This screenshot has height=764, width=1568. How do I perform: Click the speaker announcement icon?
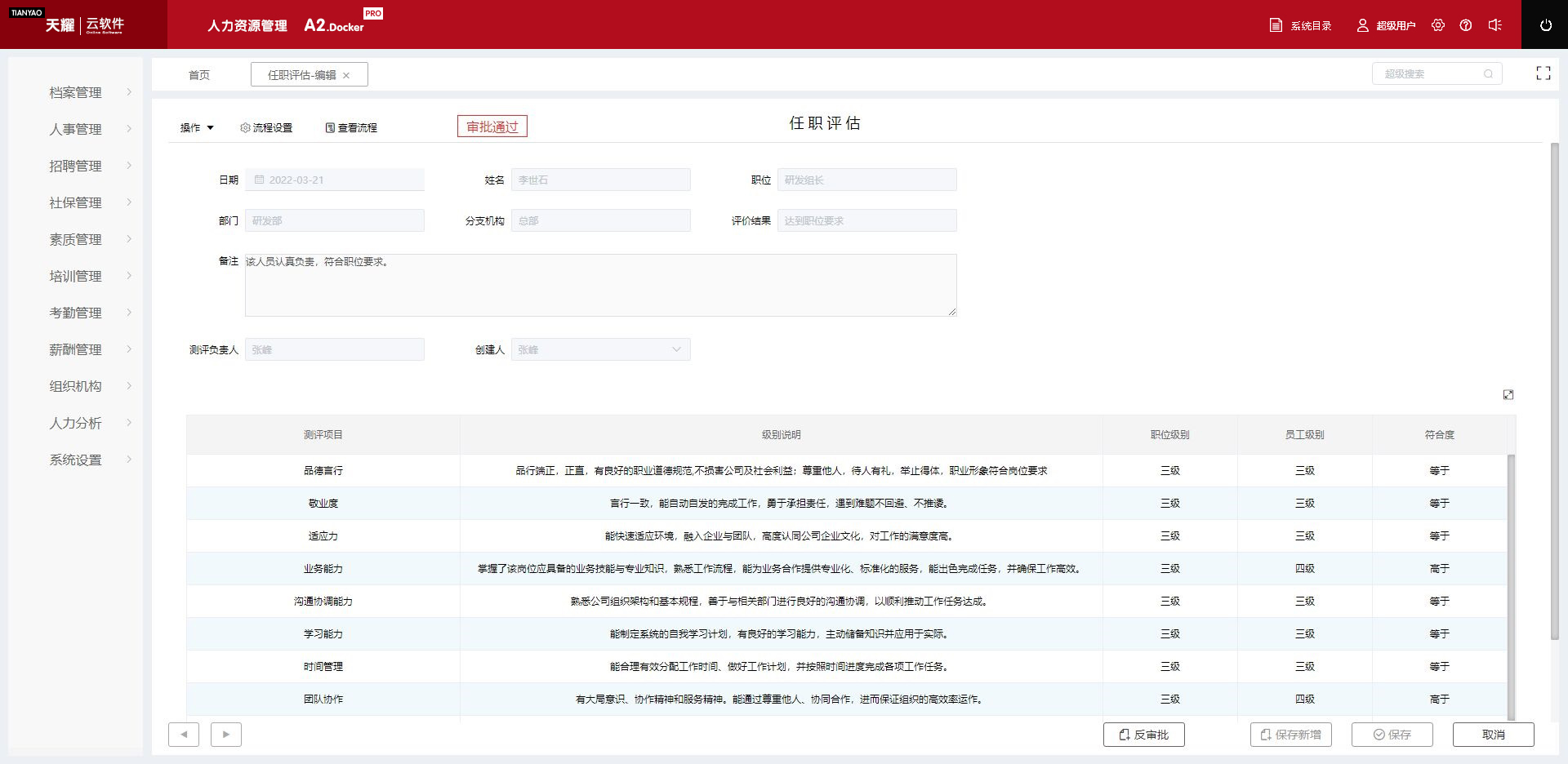coord(1494,25)
